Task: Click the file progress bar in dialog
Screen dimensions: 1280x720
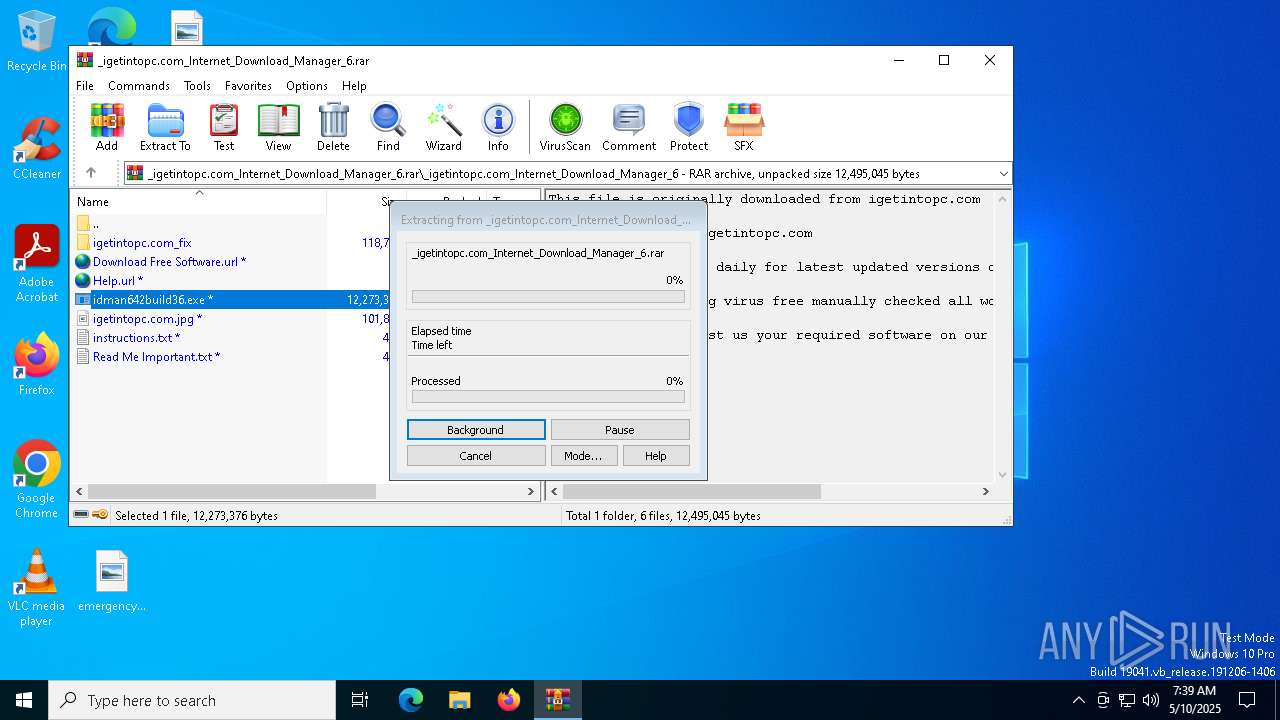Action: coord(548,297)
